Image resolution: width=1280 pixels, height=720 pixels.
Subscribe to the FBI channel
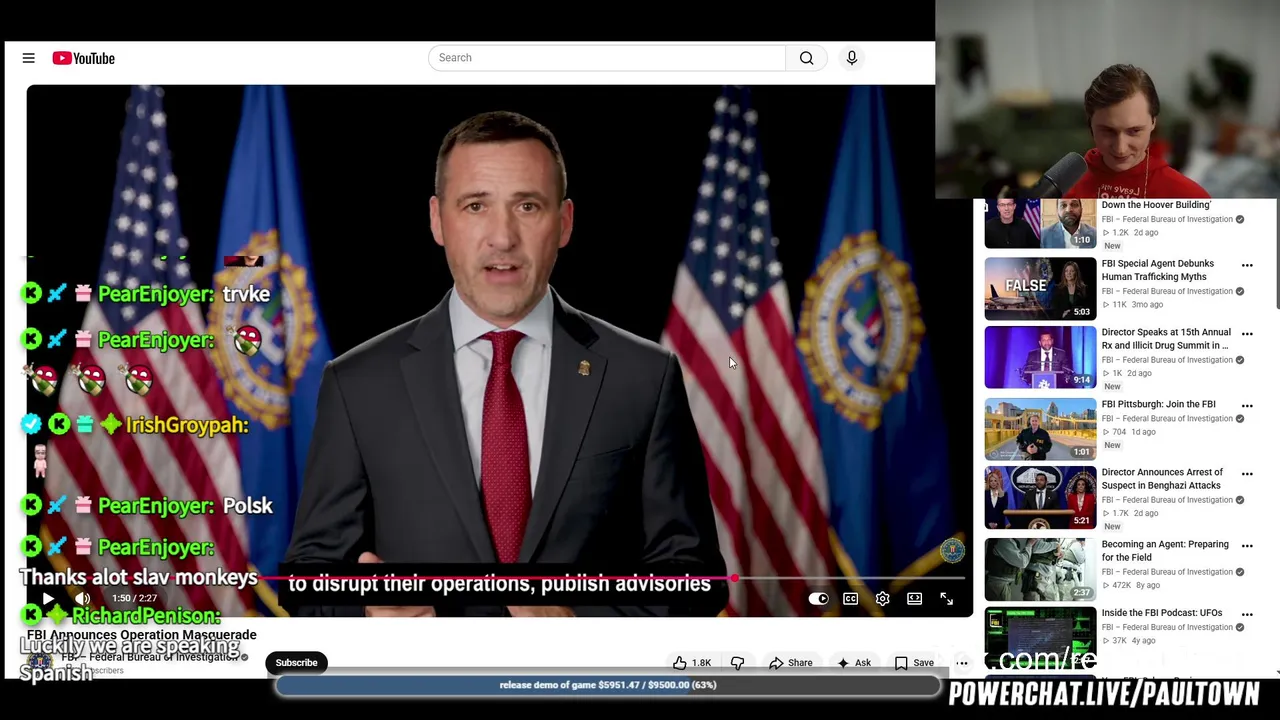pyautogui.click(x=296, y=662)
